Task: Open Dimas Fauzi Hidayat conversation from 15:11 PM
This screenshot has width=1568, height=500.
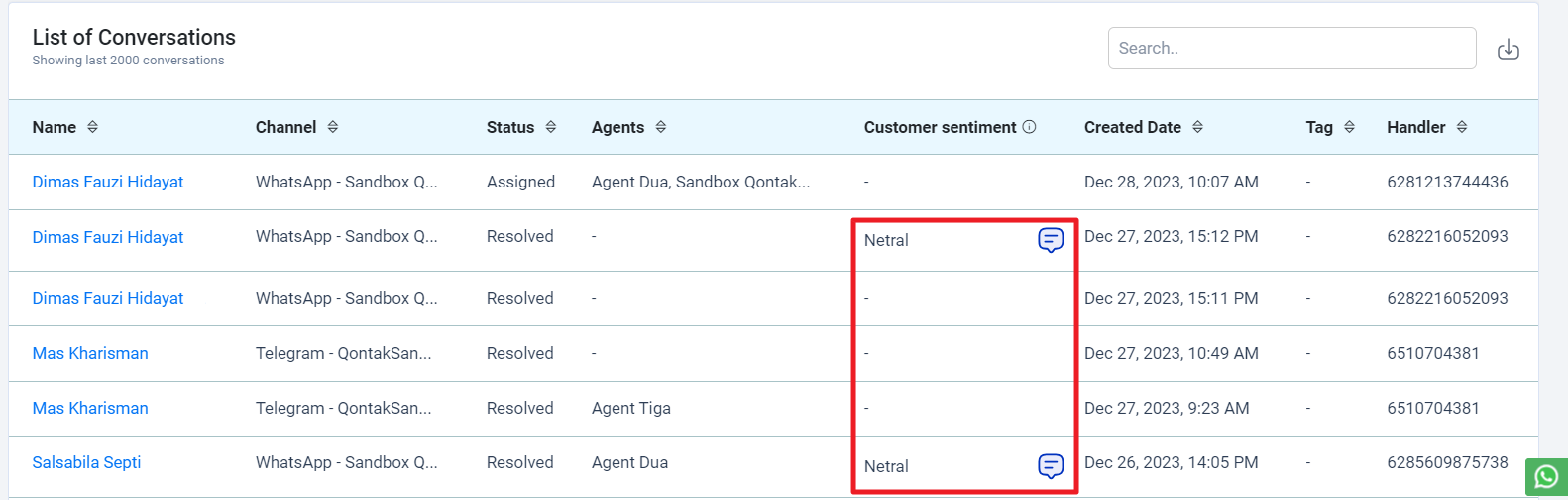Action: [108, 298]
